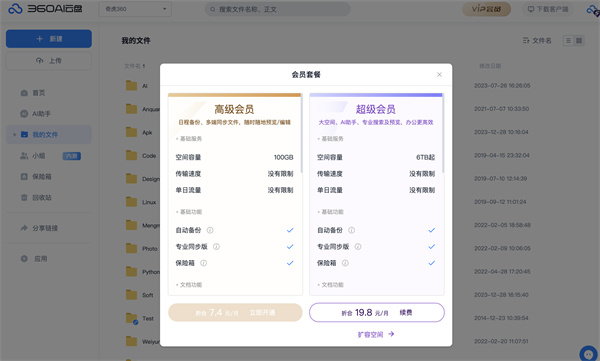Show info for 专业同步版 in 高级会员 card
The image size is (600, 361).
[216, 247]
